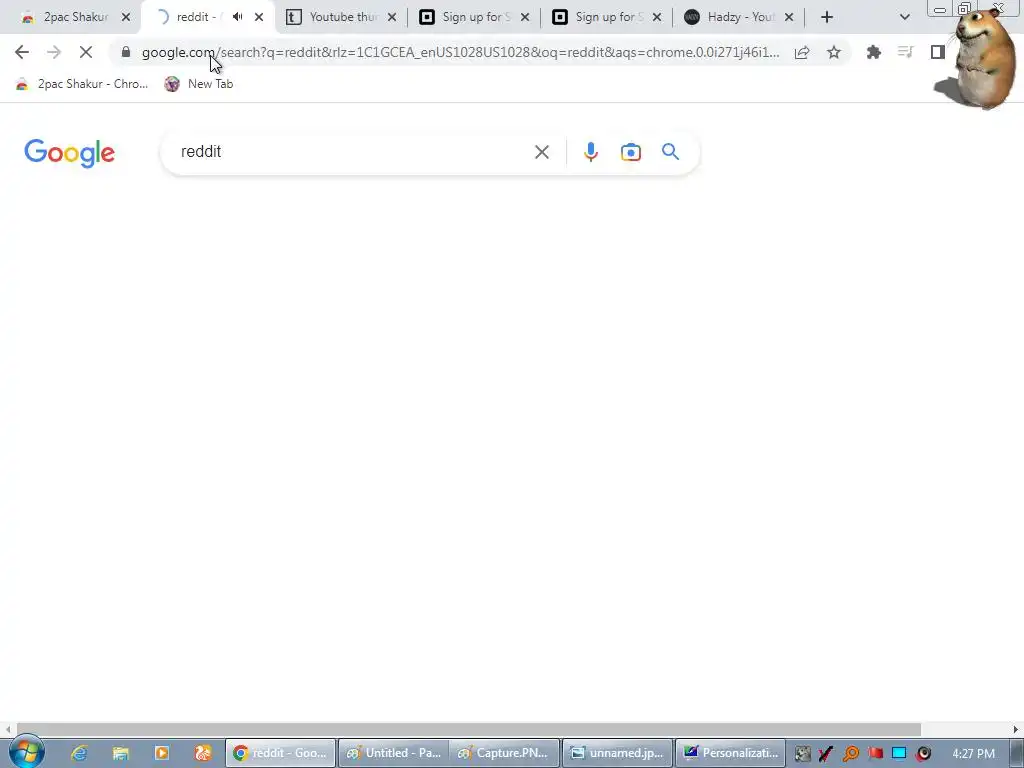This screenshot has width=1024, height=768.
Task: Click the system clock showing 4:27 PM
Action: 973,753
